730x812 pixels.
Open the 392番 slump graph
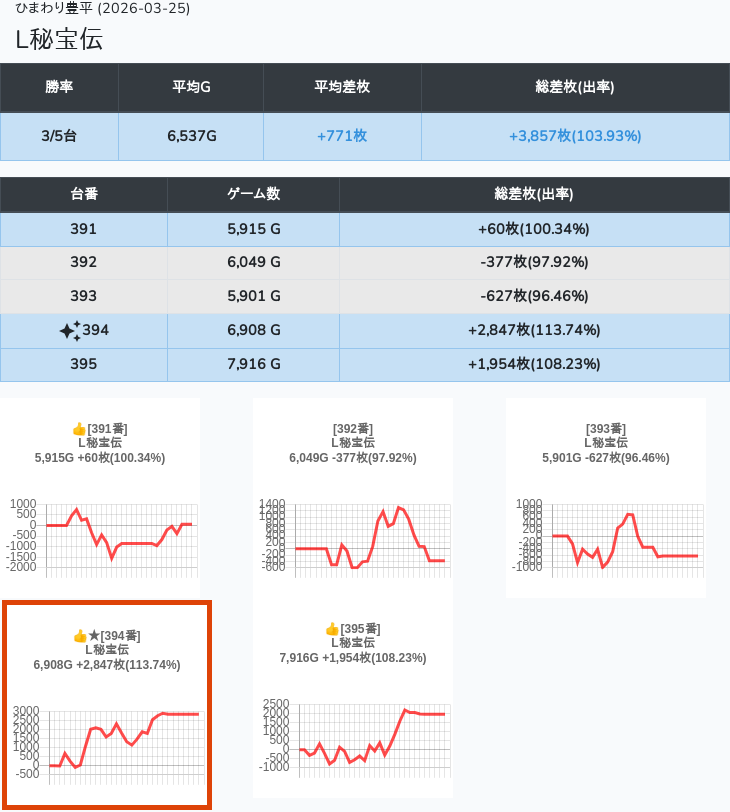(x=353, y=536)
